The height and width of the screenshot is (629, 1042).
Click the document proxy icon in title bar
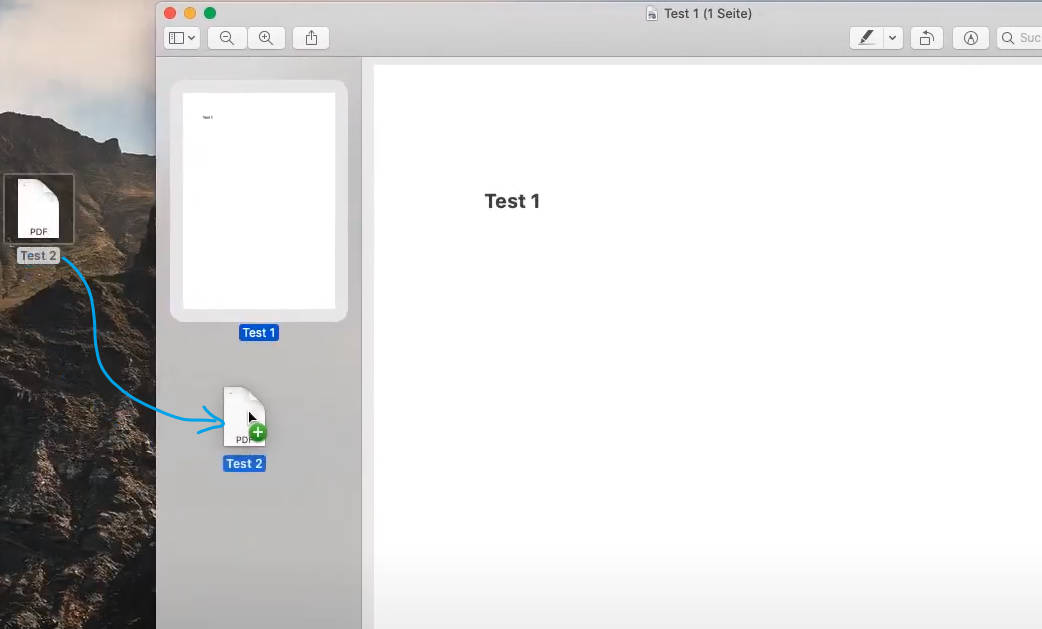[652, 14]
